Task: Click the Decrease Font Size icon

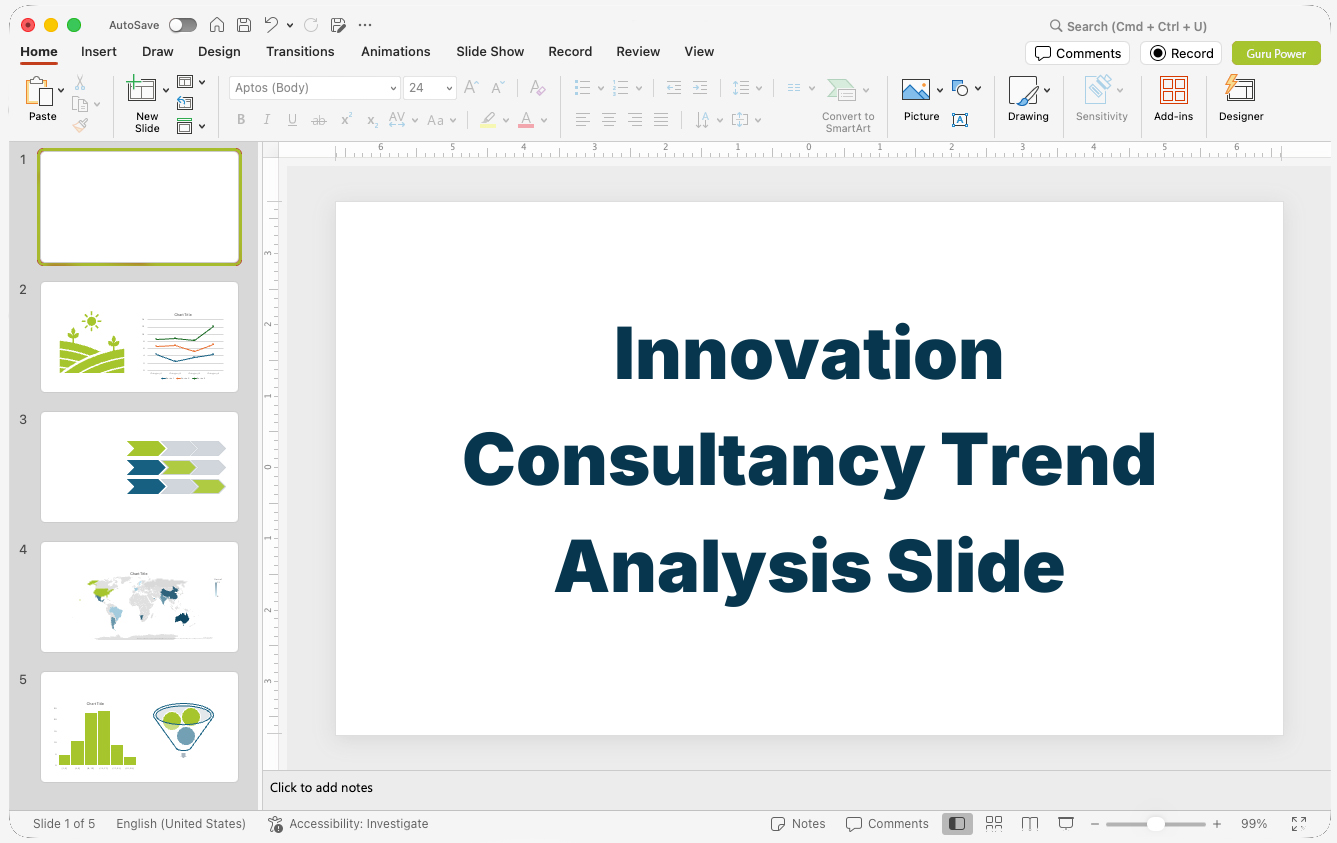Action: (x=498, y=88)
